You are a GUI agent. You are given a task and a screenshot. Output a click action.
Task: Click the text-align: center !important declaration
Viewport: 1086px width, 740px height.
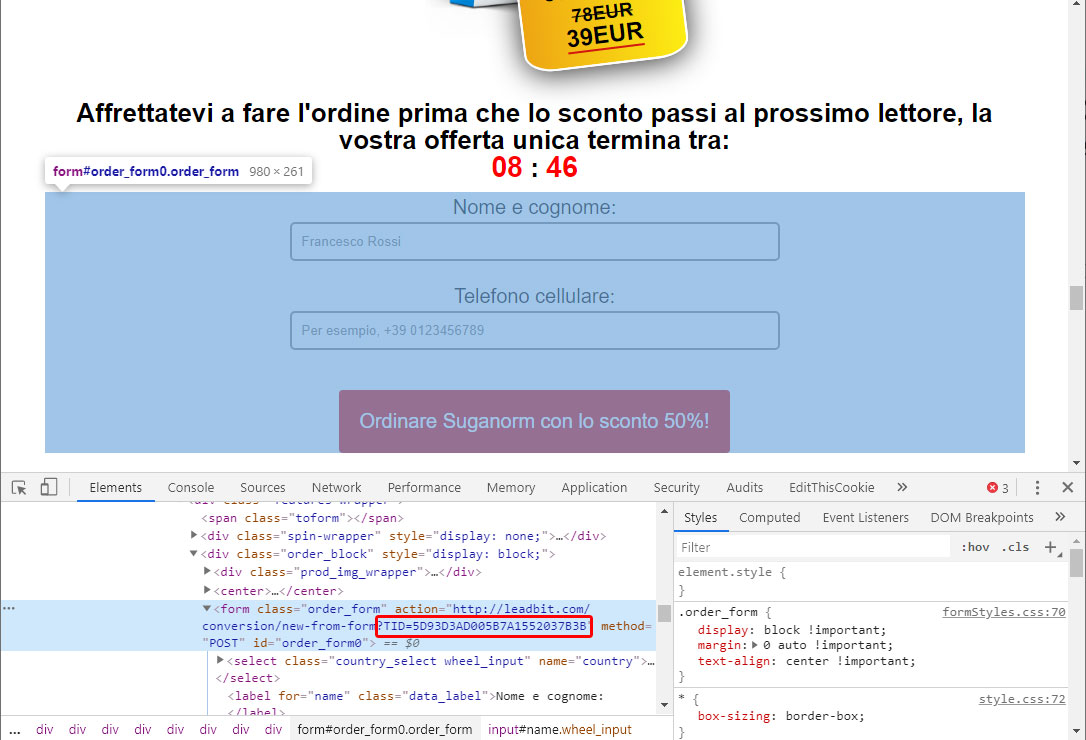click(806, 661)
